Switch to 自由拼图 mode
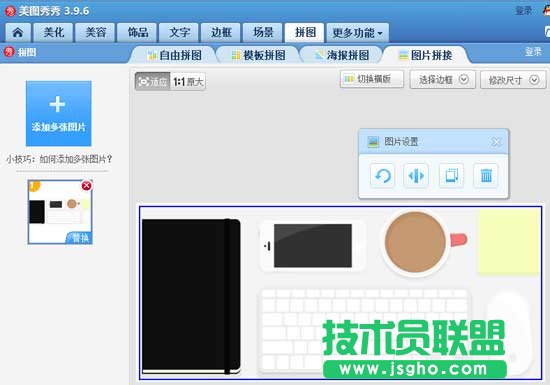The height and width of the screenshot is (385, 550). 174,55
